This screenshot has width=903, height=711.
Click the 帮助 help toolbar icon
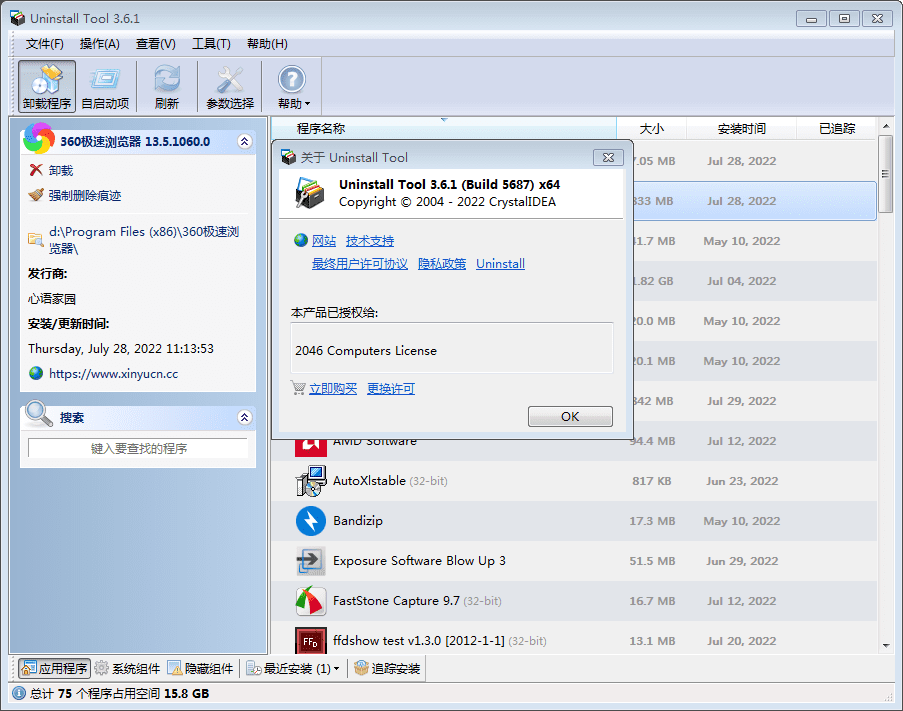click(x=293, y=86)
